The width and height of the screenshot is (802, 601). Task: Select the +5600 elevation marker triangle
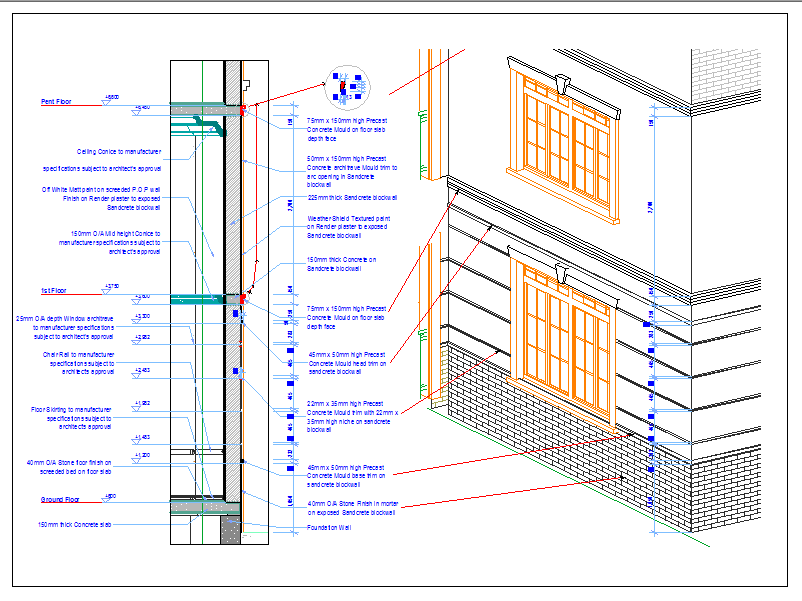[x=107, y=98]
